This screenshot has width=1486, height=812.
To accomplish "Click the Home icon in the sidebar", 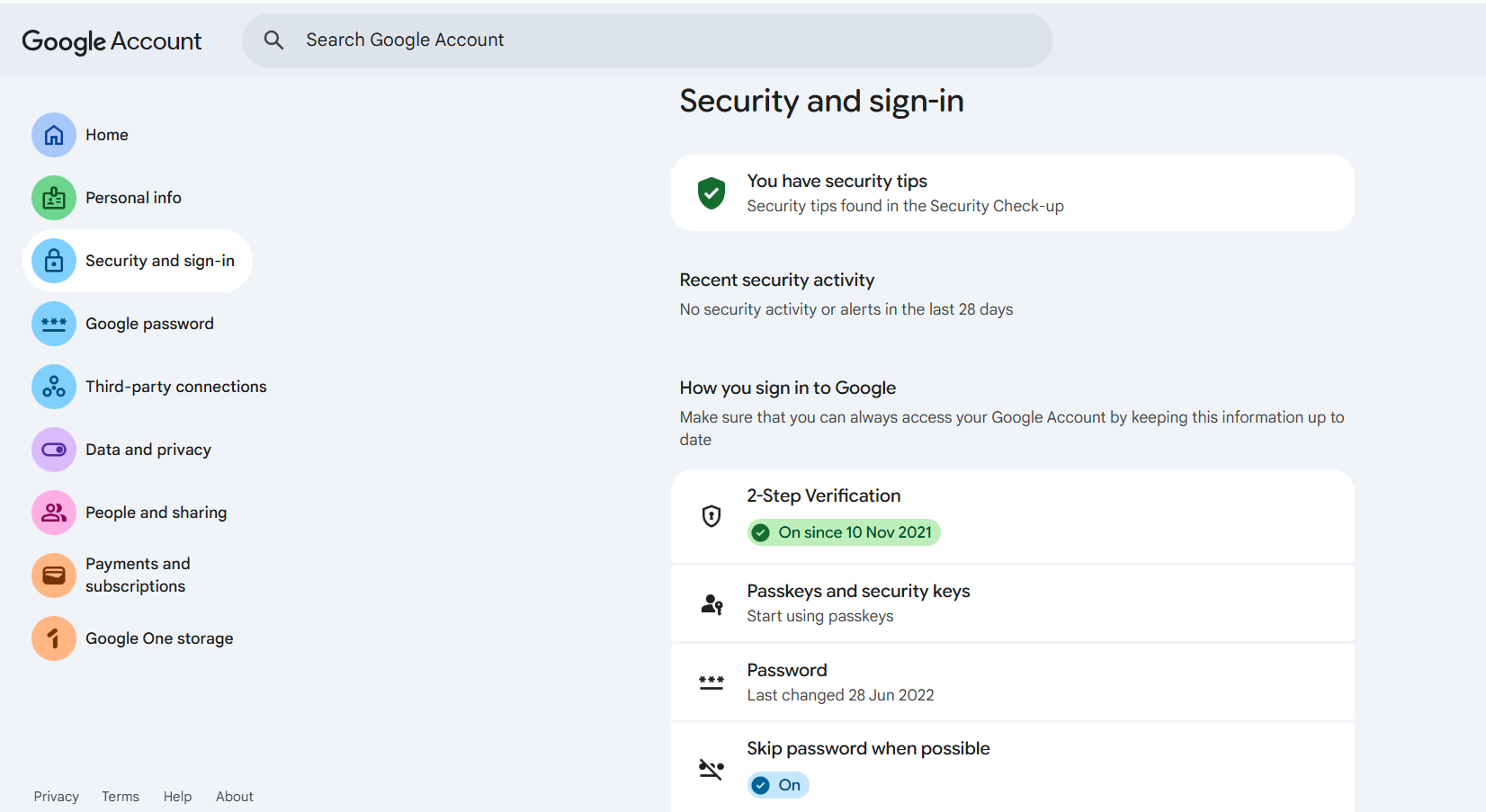I will pos(53,134).
